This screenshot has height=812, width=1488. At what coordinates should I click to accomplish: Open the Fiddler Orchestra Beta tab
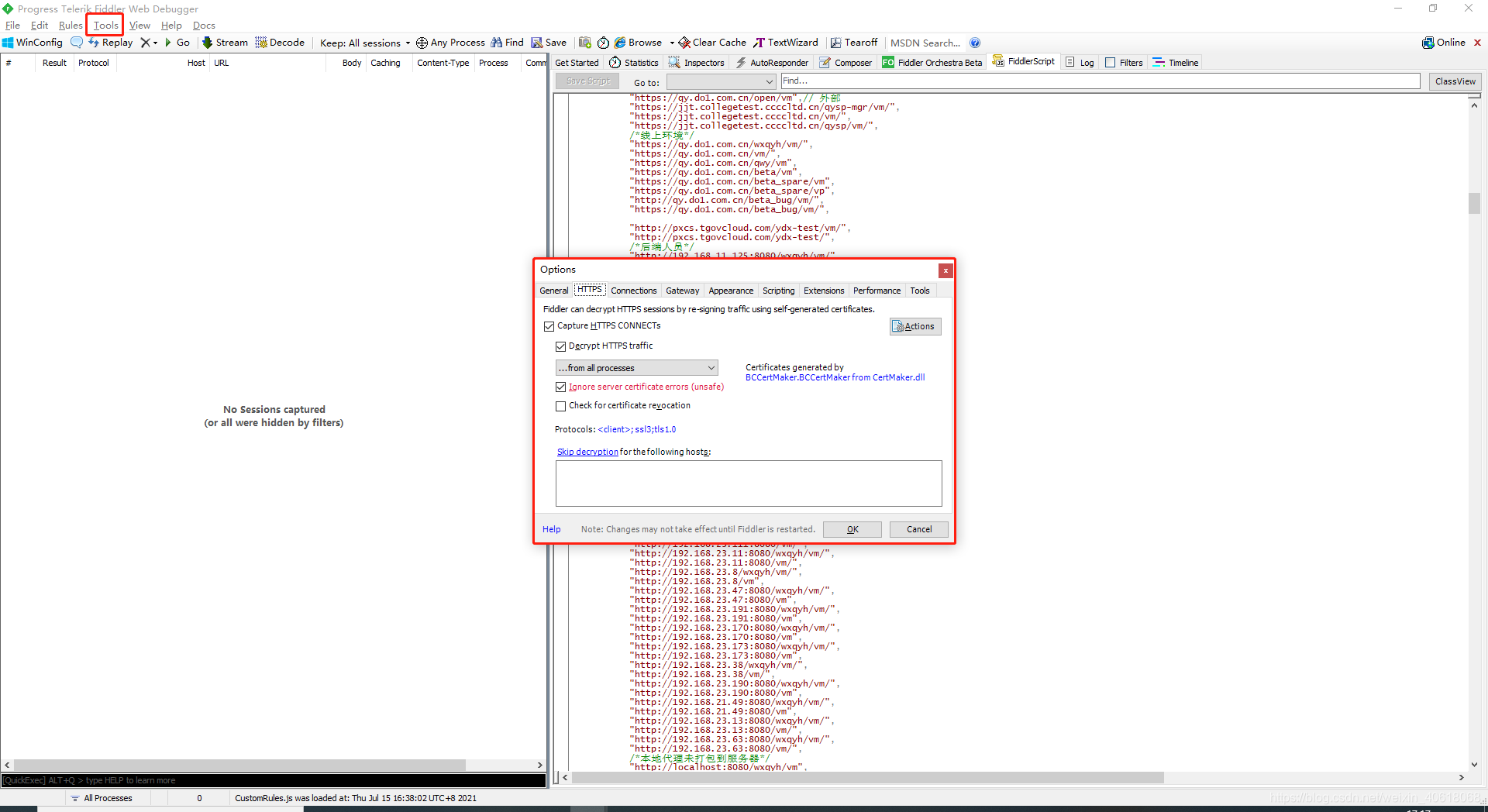click(x=932, y=63)
